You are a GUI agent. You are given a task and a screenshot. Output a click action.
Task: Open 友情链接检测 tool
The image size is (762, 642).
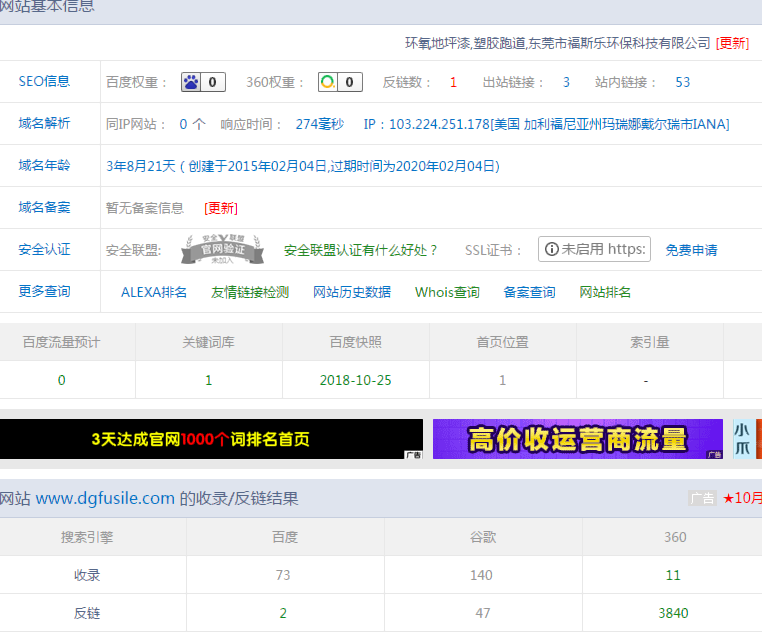click(250, 292)
